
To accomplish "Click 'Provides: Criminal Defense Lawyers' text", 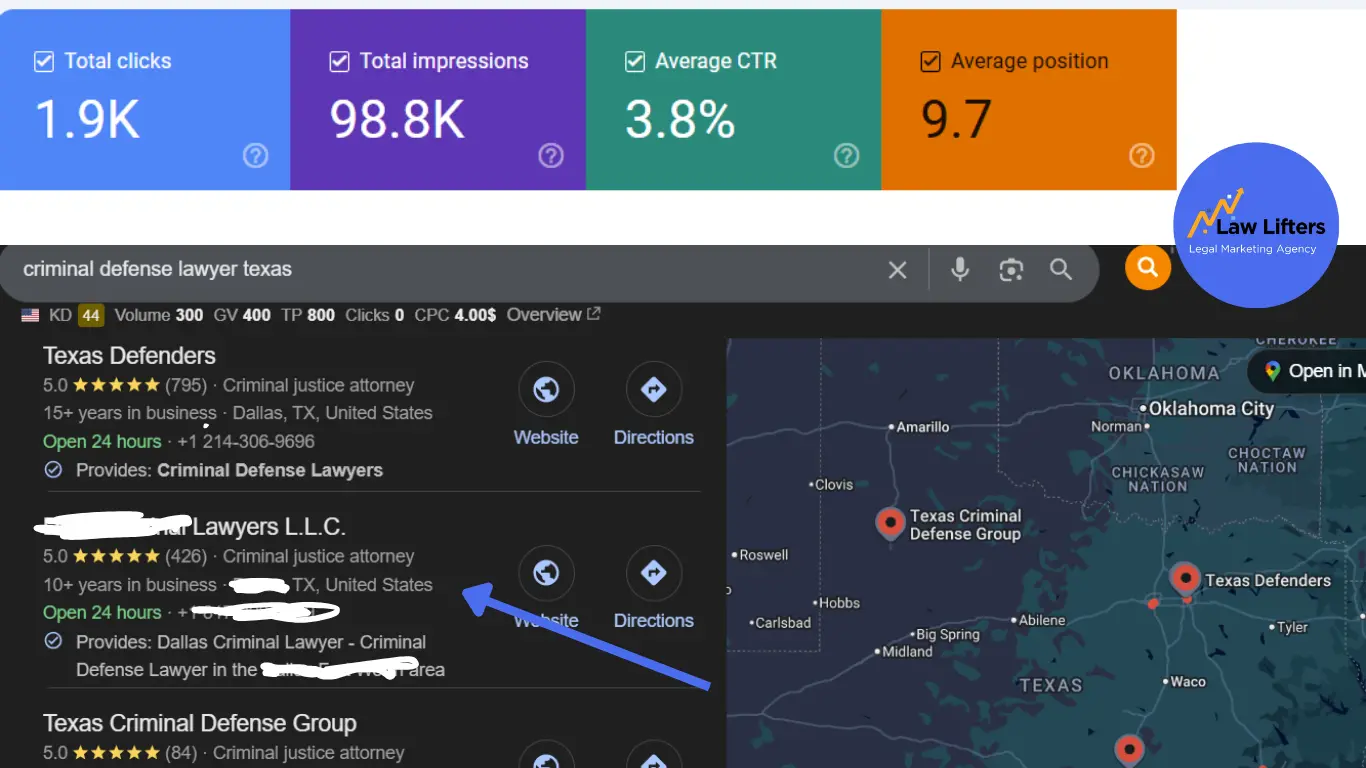I will (x=229, y=470).
